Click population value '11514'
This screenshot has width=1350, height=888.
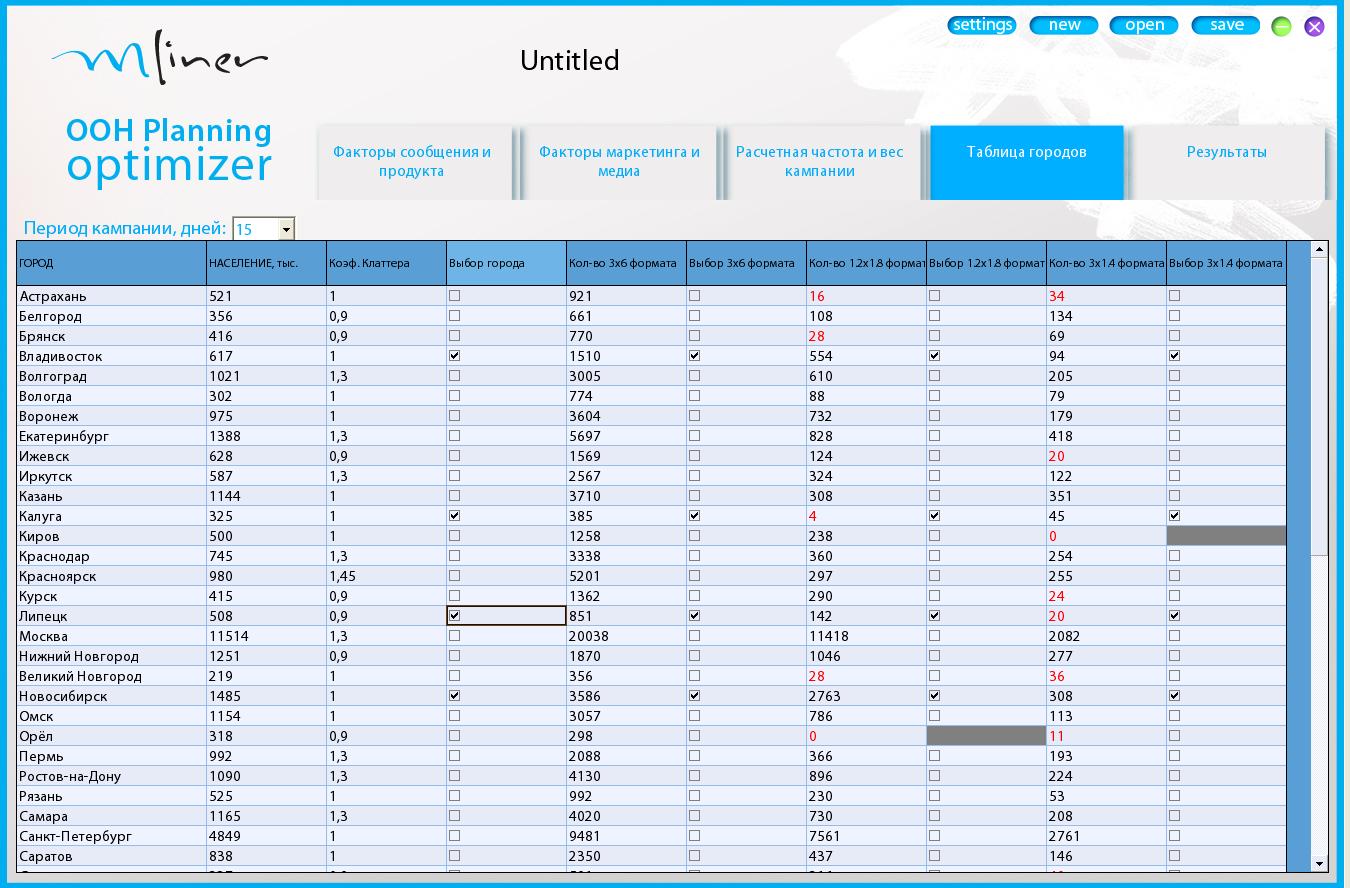pos(266,636)
